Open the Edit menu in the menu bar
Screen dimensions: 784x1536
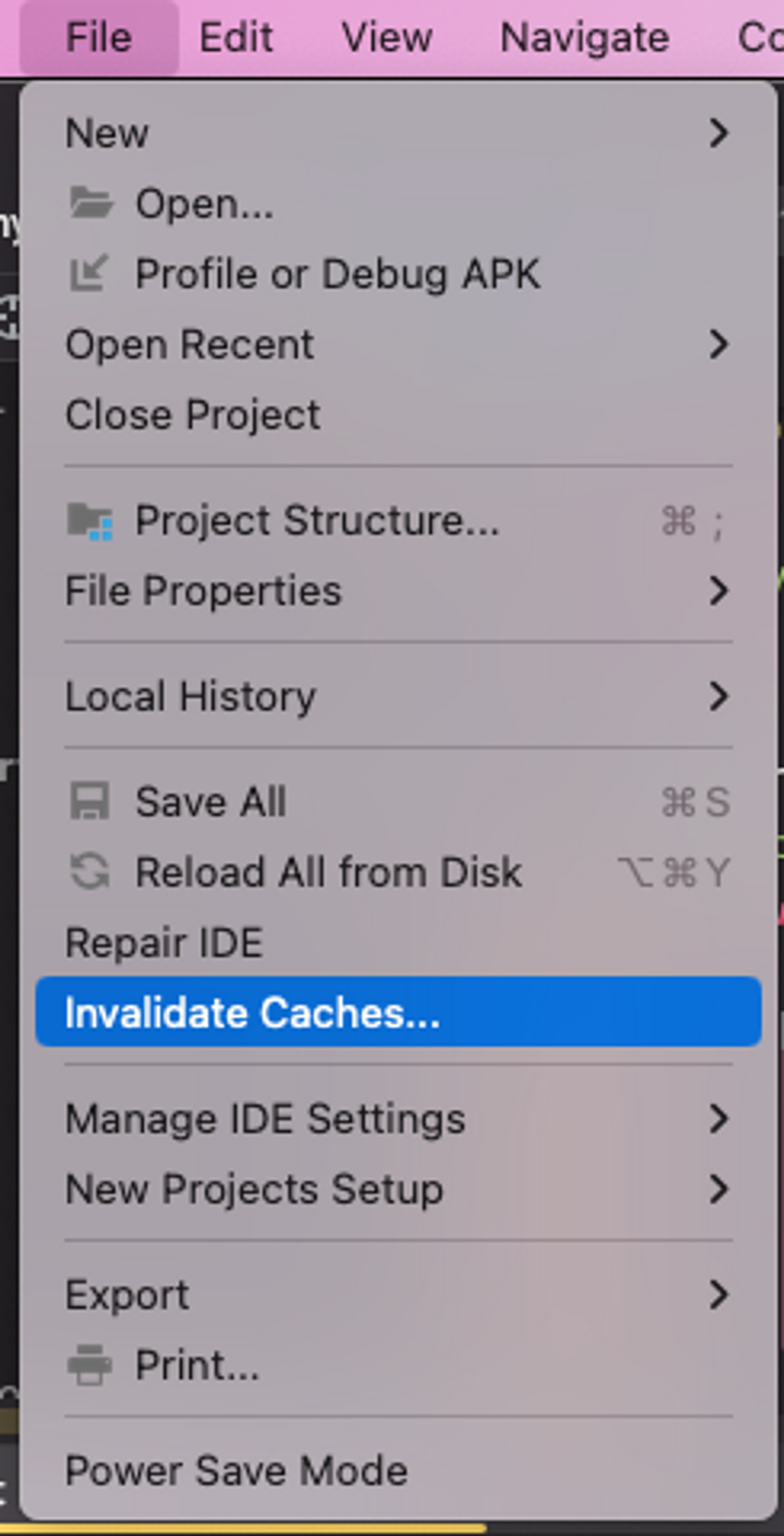pos(236,38)
